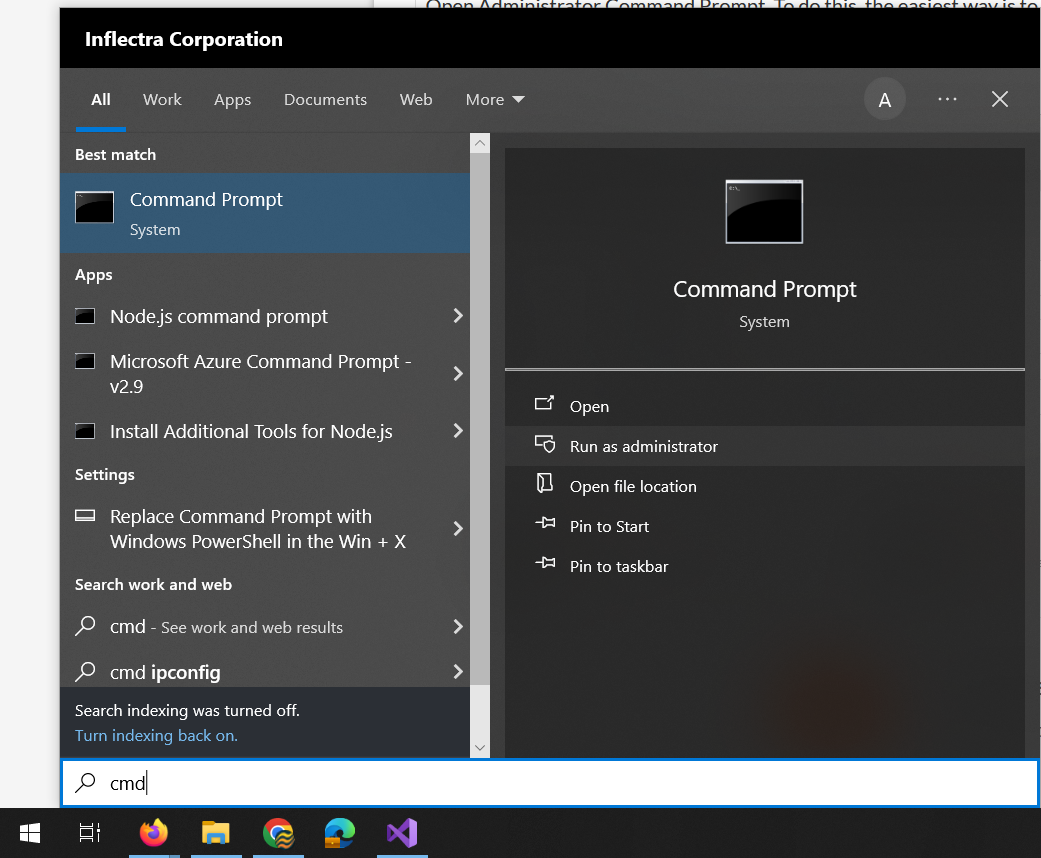The image size is (1041, 858).
Task: Select cmd ipconfig suggestion text
Action: pyautogui.click(x=165, y=672)
